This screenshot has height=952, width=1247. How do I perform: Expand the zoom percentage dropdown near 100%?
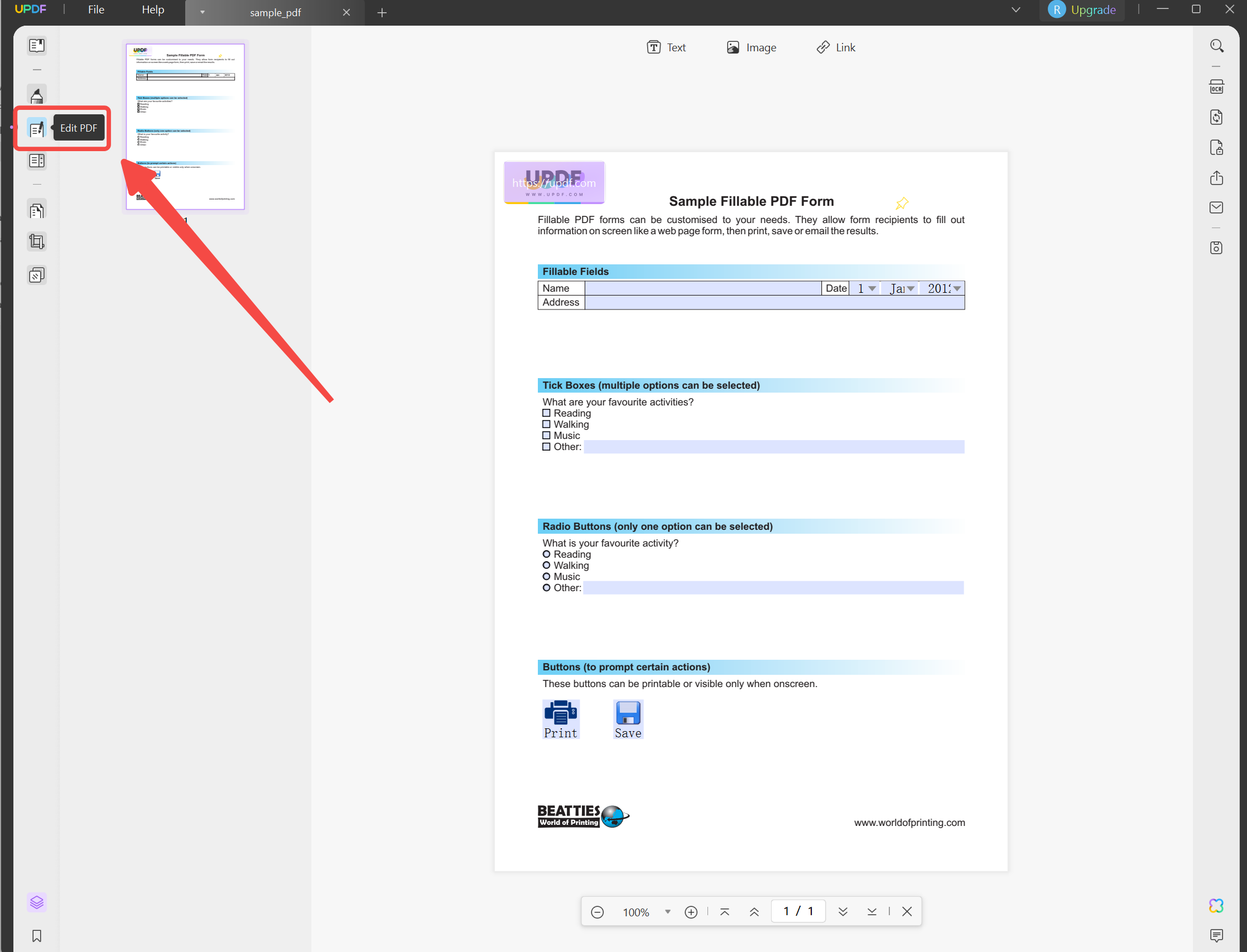click(x=667, y=912)
